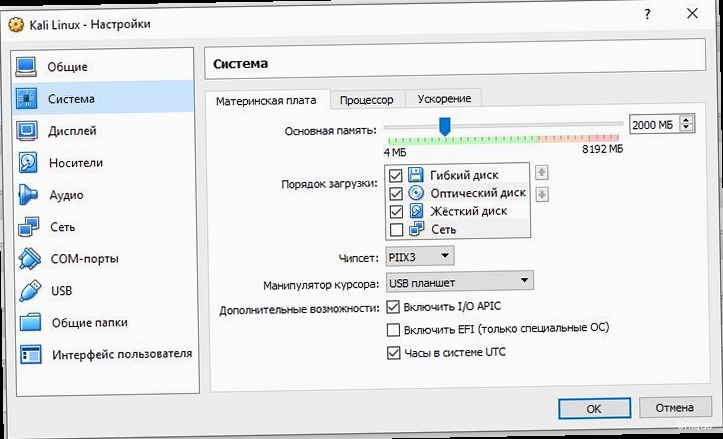Open the Аудио speaker icon
This screenshot has height=439, width=723.
pos(29,195)
